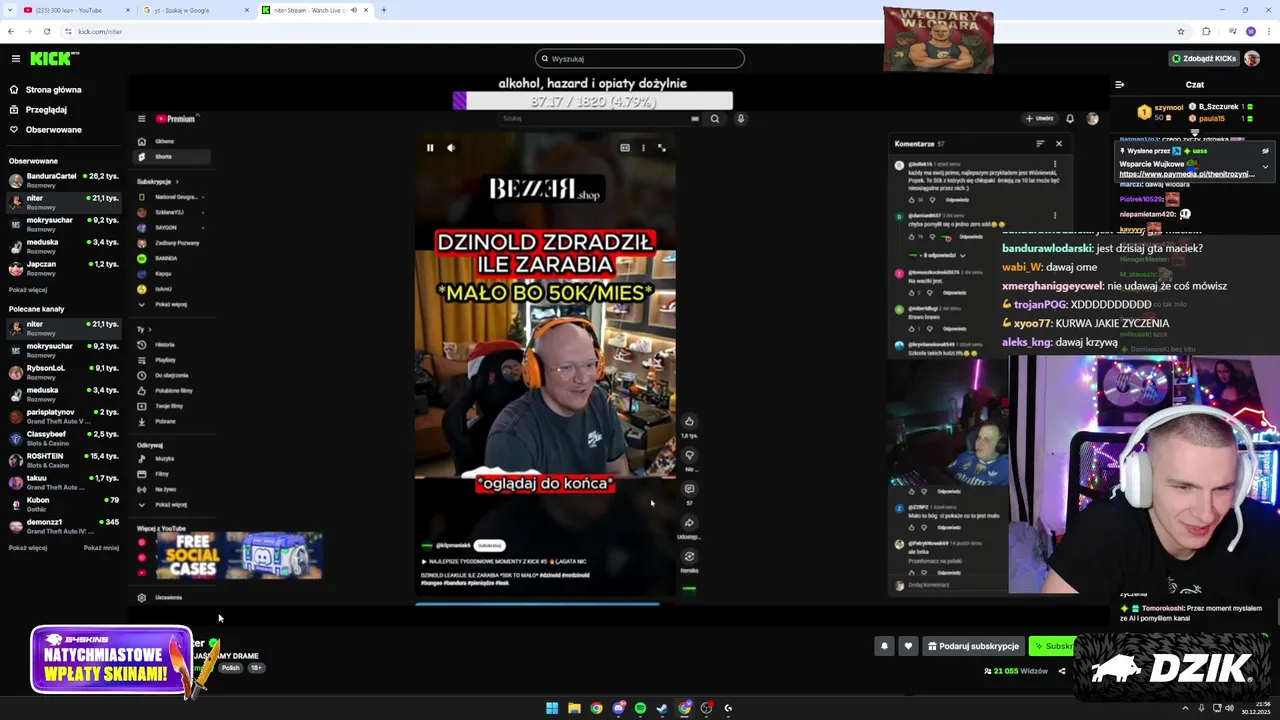
Task: Open Obserwowane in Kick sidebar
Action: [x=45, y=130]
